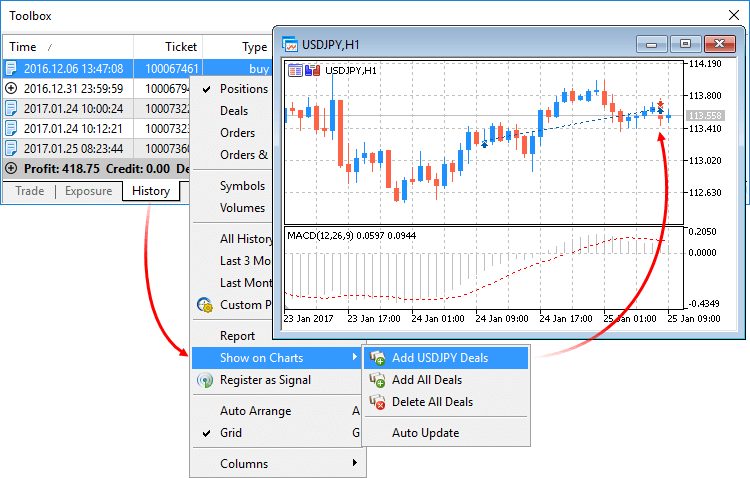The height and width of the screenshot is (478, 750).
Task: Click the red sell deal marker on chart
Action: 661,103
